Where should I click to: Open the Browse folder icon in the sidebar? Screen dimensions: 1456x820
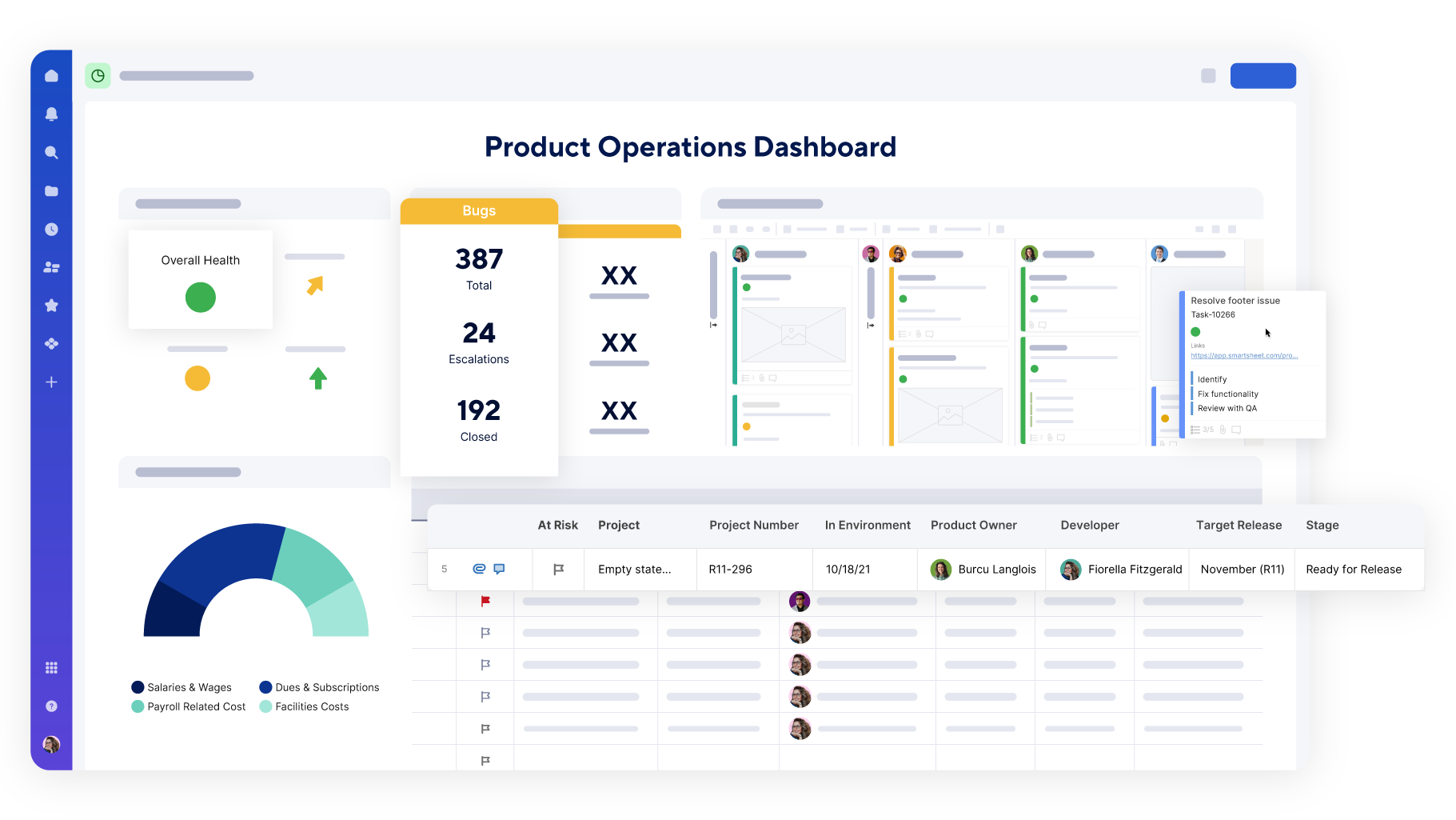click(x=51, y=190)
